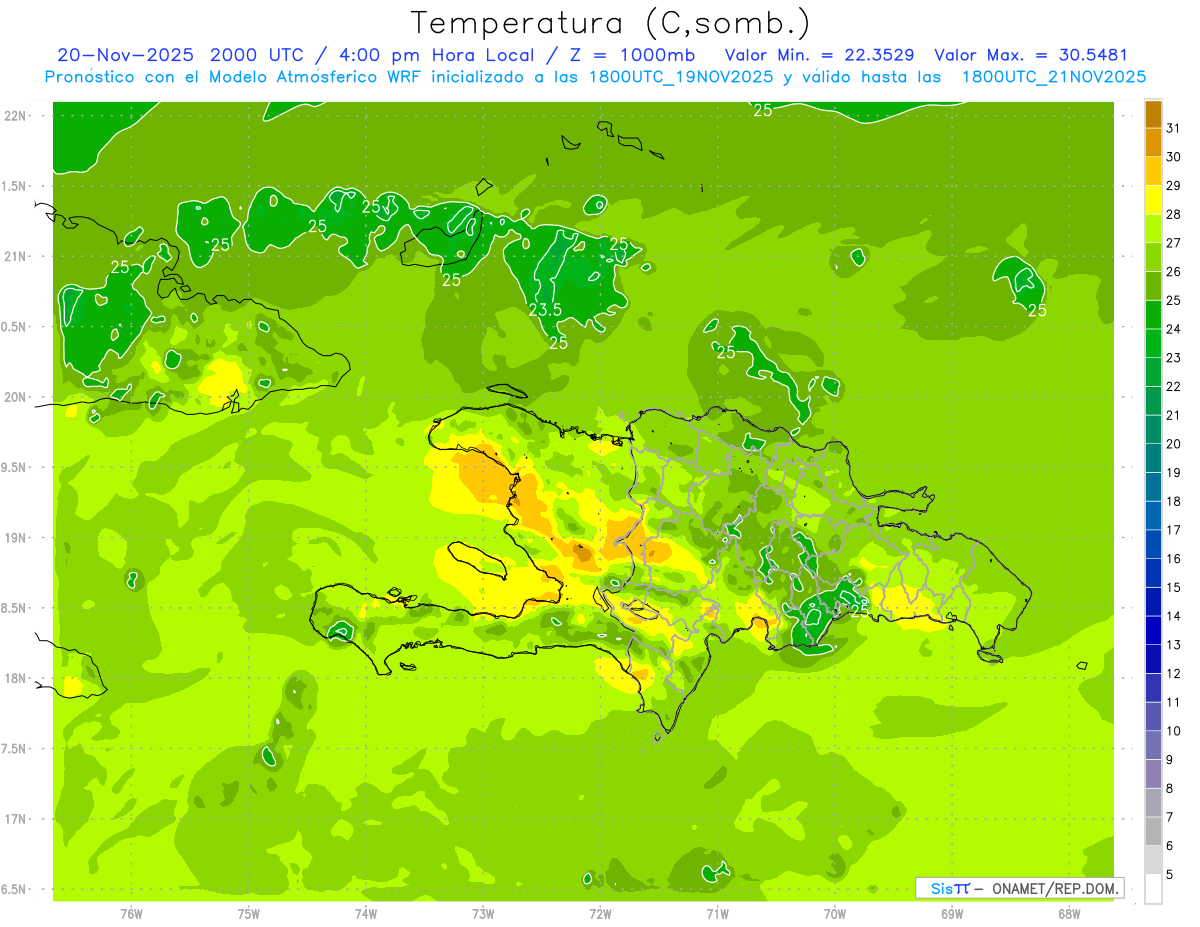Click the "24" color scale label
The width and height of the screenshot is (1200, 927).
1174,329
